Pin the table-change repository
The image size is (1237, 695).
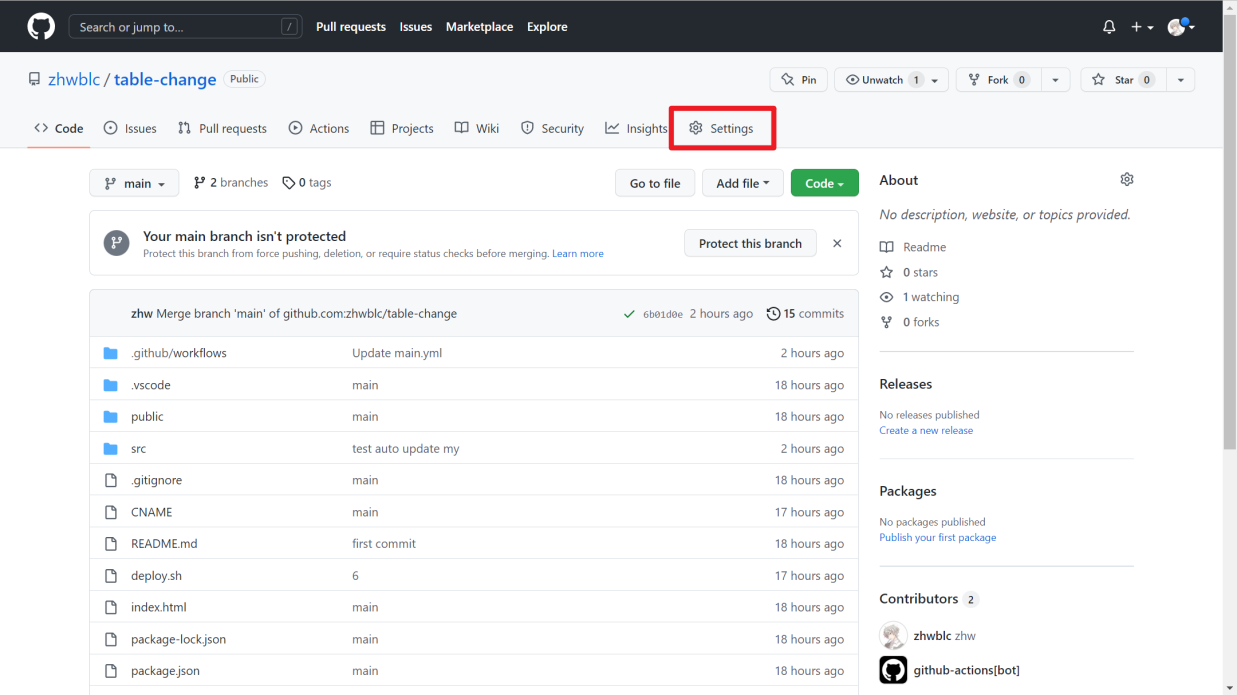coord(798,80)
